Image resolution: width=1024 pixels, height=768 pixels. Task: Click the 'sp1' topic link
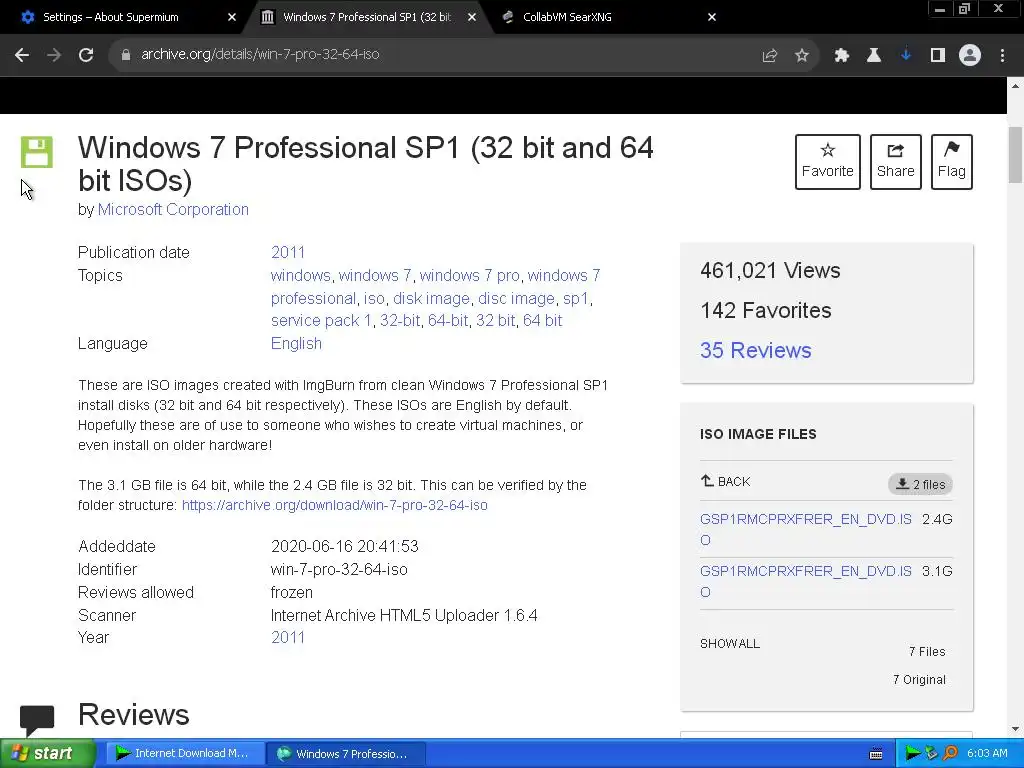pyautogui.click(x=576, y=298)
